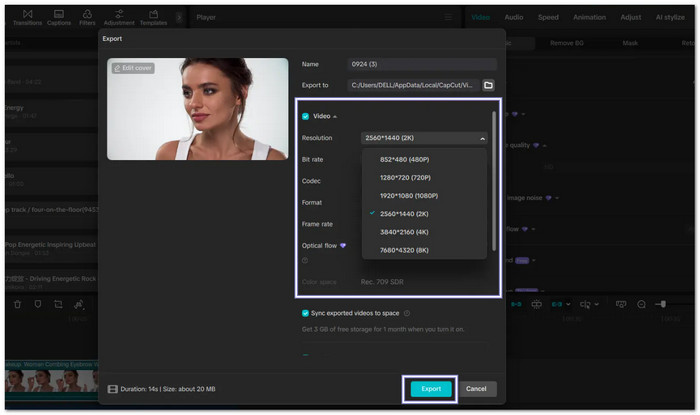Click the film icon beside Duration info
Viewport: 700px width, 415px height.
coord(112,389)
